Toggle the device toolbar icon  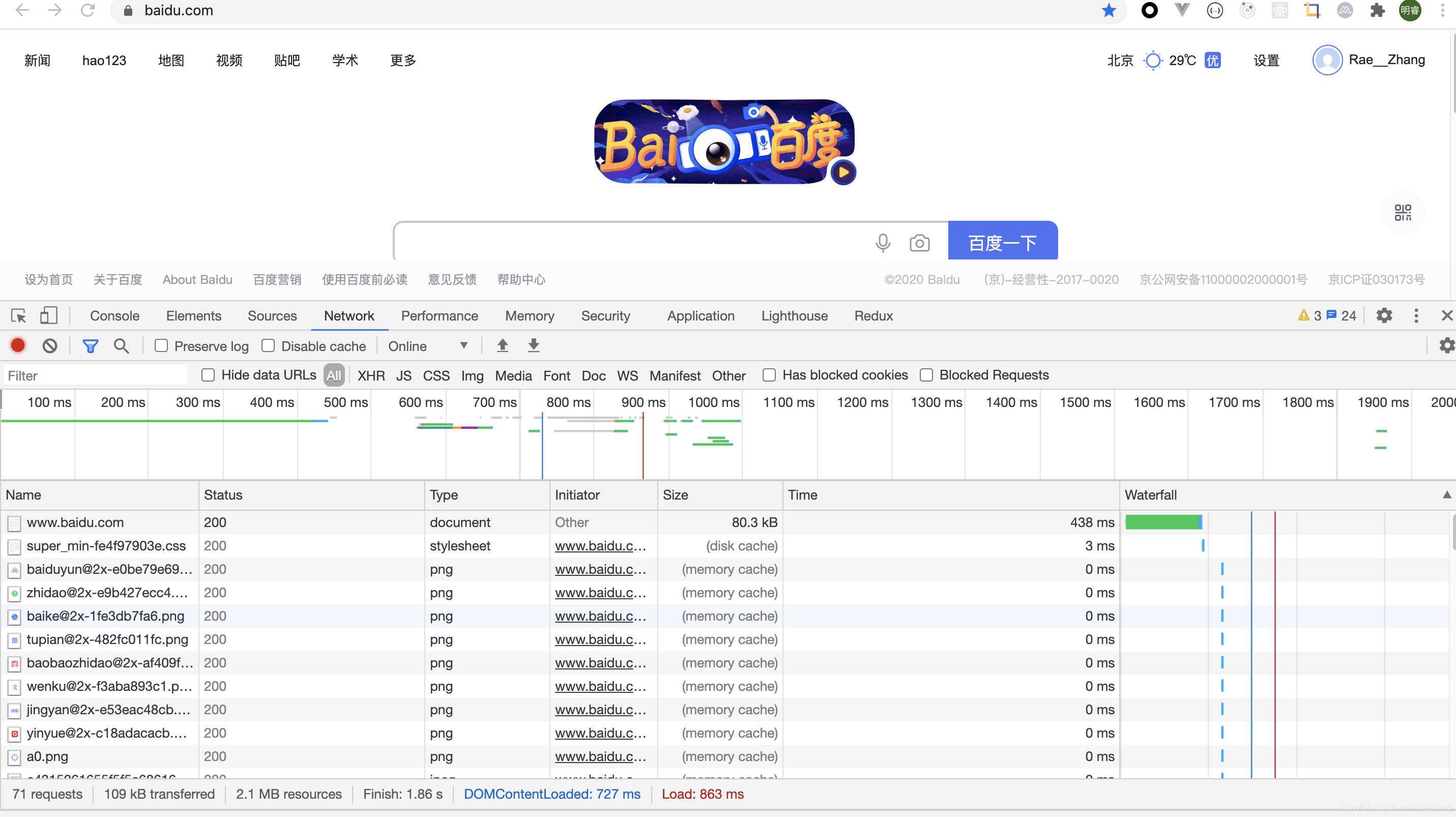click(49, 316)
